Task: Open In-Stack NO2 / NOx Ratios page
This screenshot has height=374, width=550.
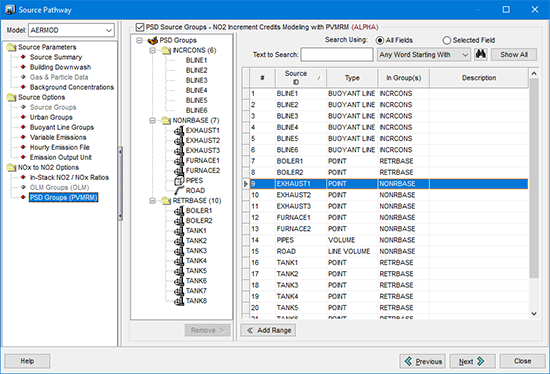Action: click(69, 178)
